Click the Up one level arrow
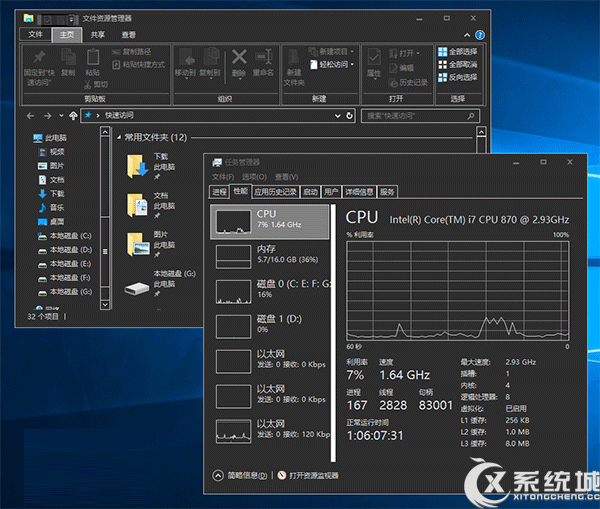The image size is (600, 509). (73, 116)
